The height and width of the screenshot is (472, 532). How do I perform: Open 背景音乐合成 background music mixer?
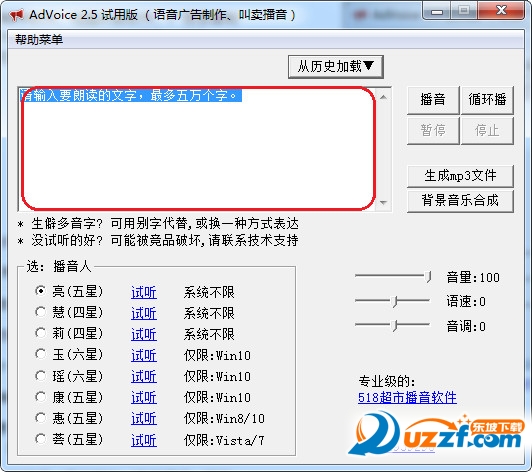pyautogui.click(x=460, y=201)
